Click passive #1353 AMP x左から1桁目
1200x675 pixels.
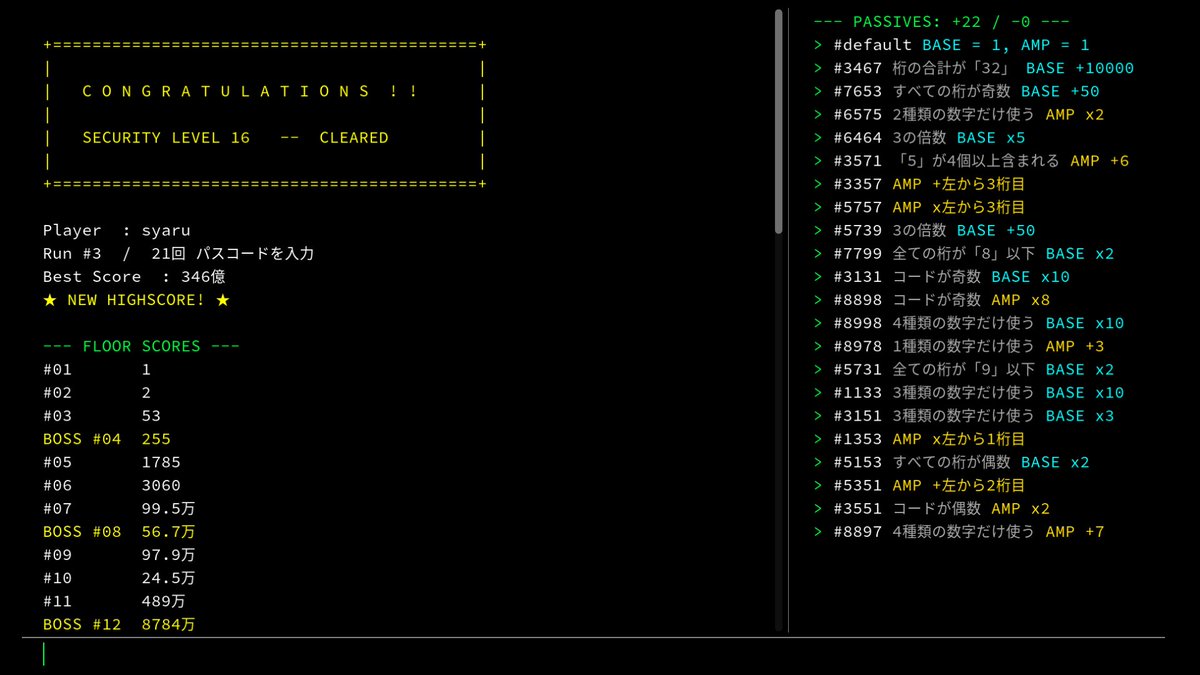coord(919,439)
